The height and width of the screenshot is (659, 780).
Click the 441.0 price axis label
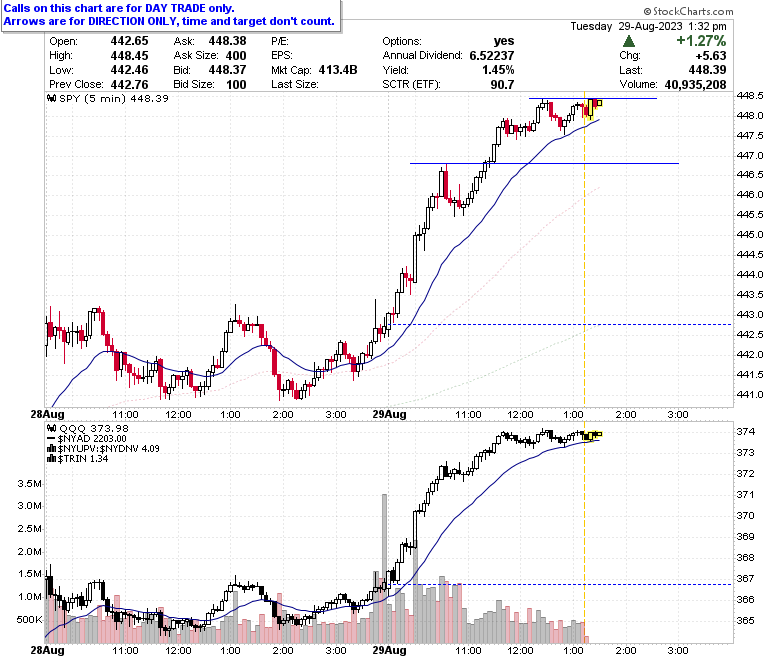coord(750,395)
